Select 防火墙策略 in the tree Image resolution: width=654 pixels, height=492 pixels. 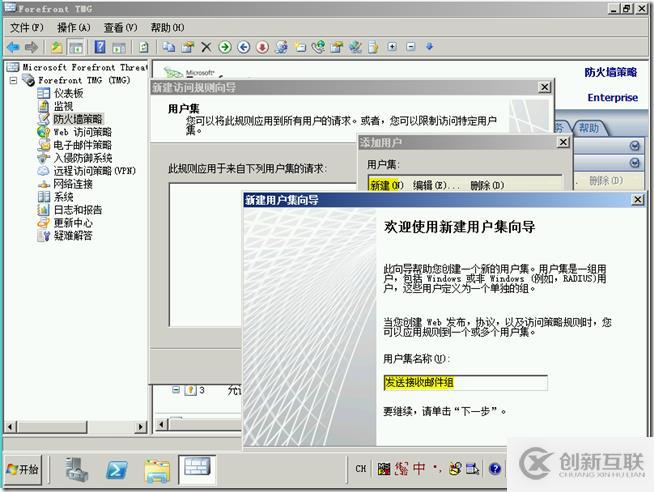click(x=78, y=119)
